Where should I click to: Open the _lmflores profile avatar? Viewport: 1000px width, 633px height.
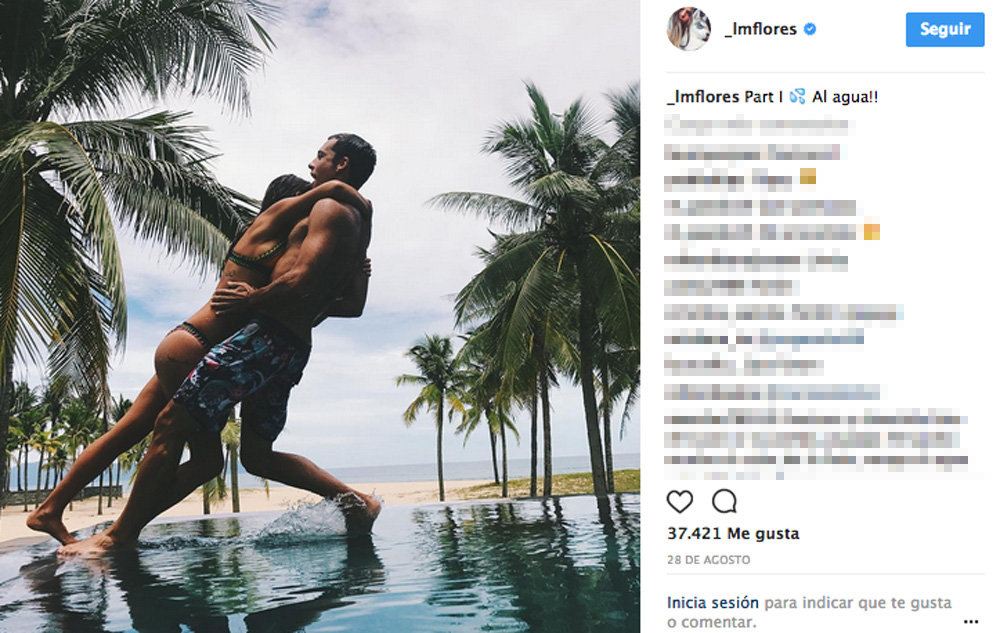(689, 29)
